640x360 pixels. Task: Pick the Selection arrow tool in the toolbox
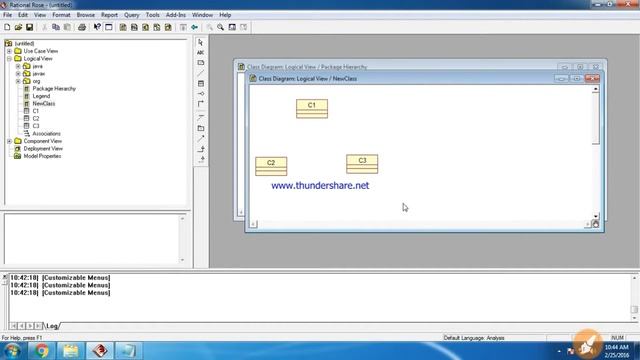coord(200,42)
